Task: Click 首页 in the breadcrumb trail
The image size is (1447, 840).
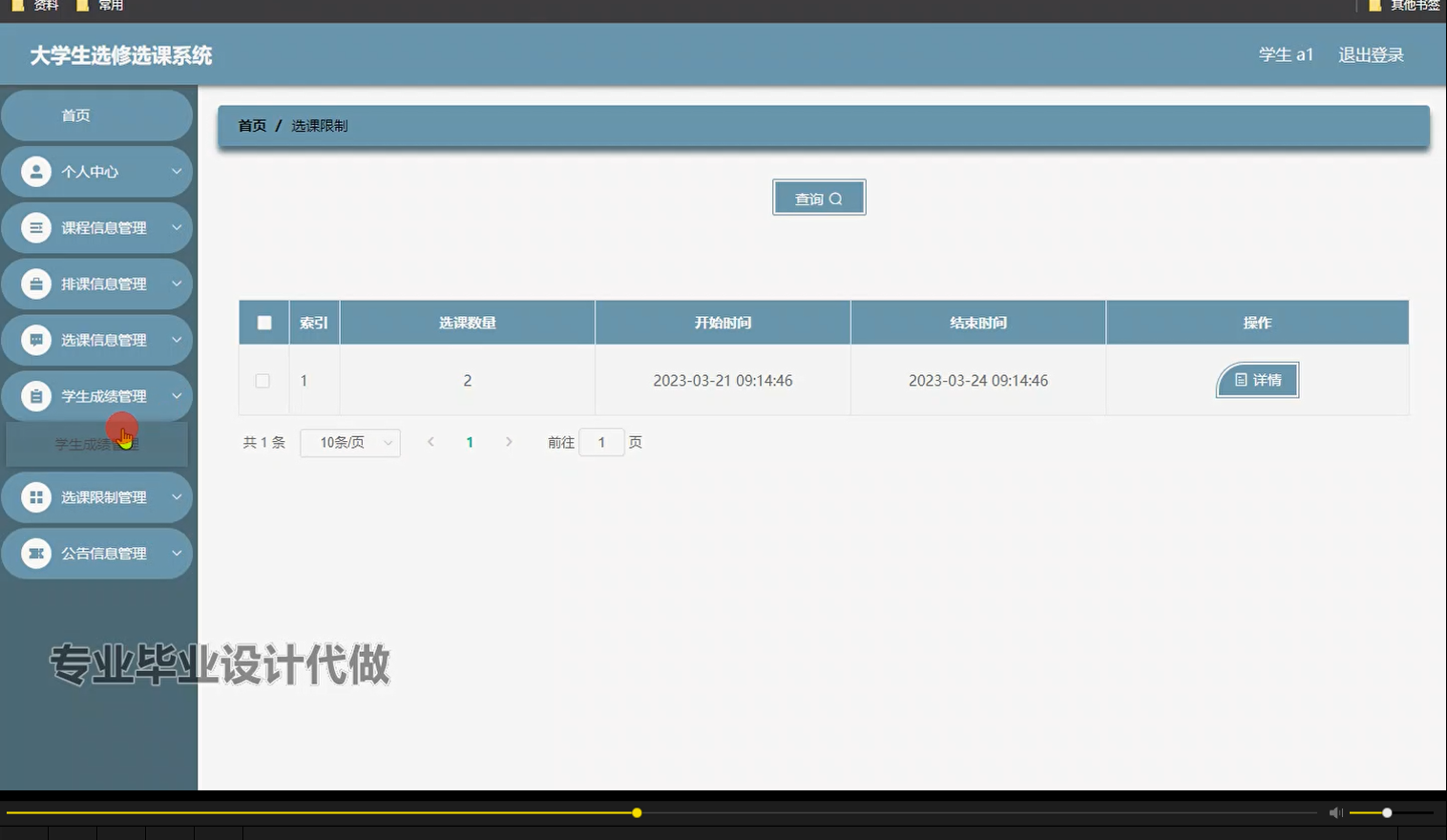Action: coord(251,125)
